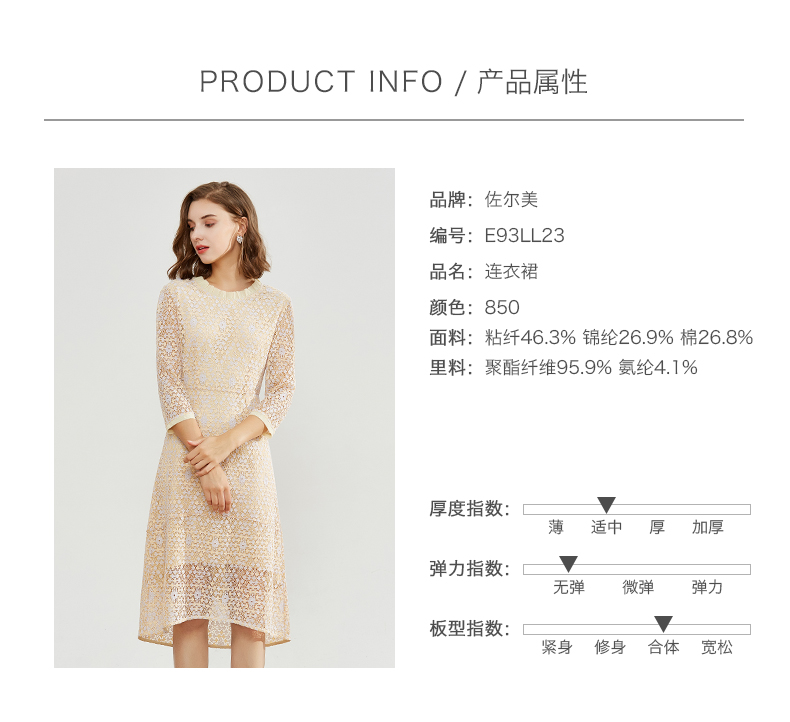Viewport: 790px width, 722px height.
Task: Click the elasticity index triangle marker
Action: click(568, 564)
